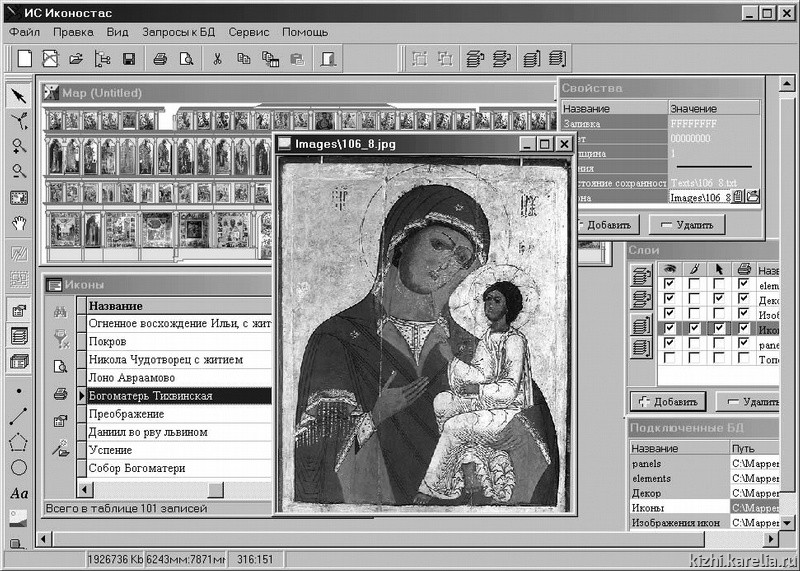Screen dimensions: 800x571
Task: Toggle the visibility checkbox for the Декор layer
Action: pyautogui.click(x=668, y=299)
